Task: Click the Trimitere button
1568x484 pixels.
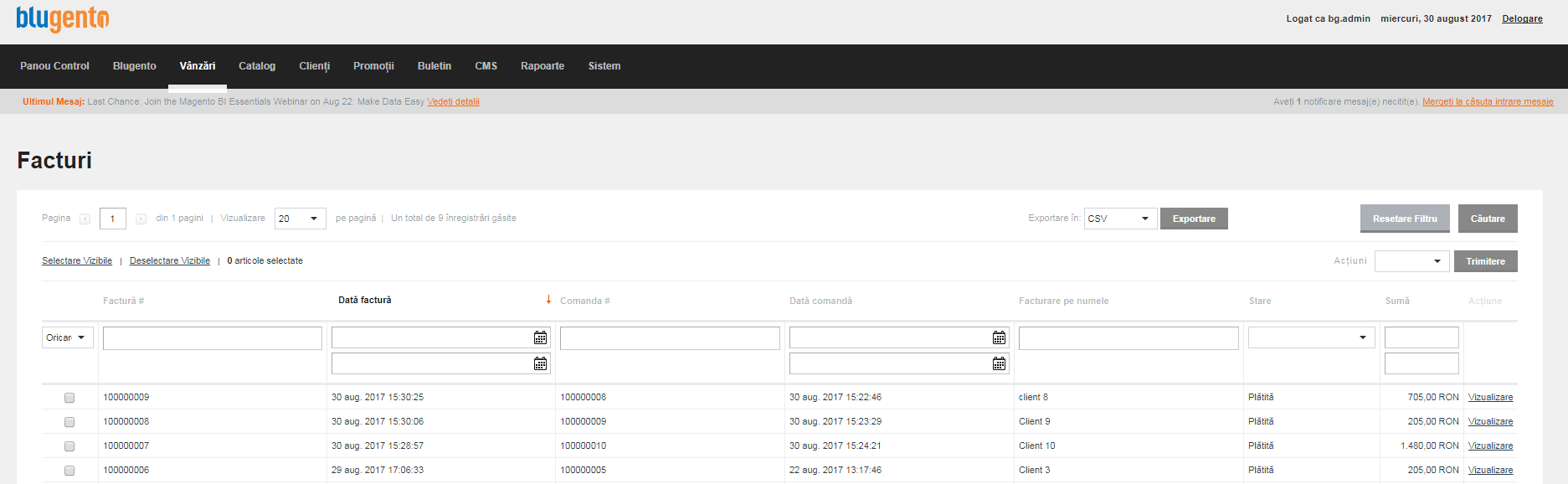Action: pos(1486,261)
